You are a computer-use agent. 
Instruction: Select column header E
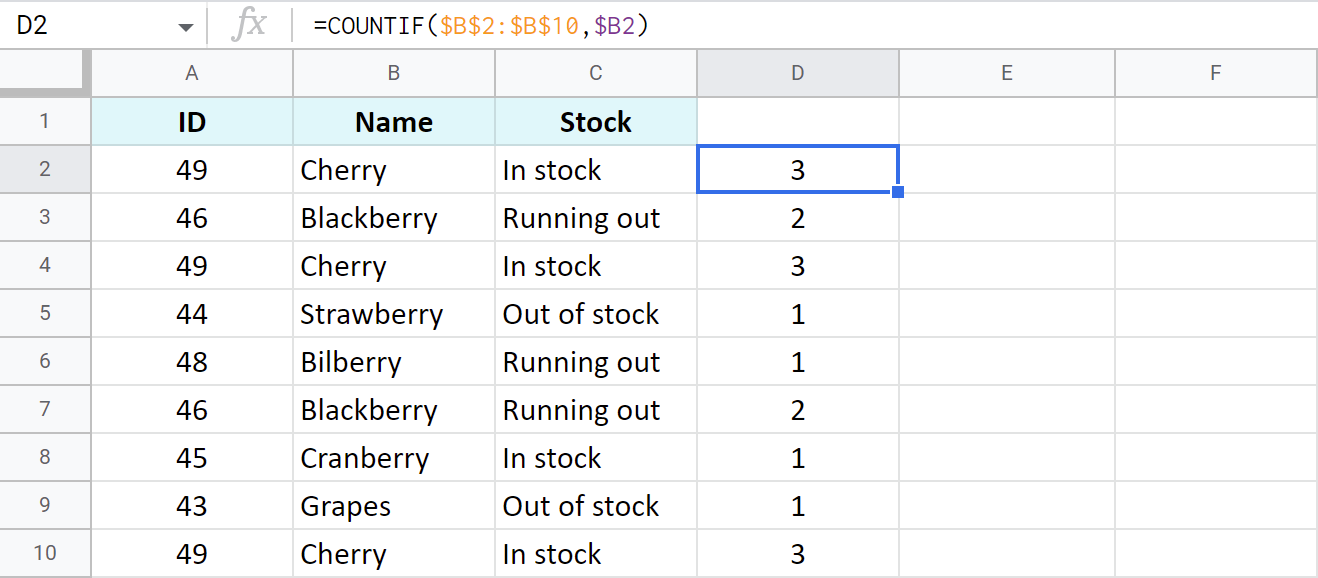point(1007,72)
